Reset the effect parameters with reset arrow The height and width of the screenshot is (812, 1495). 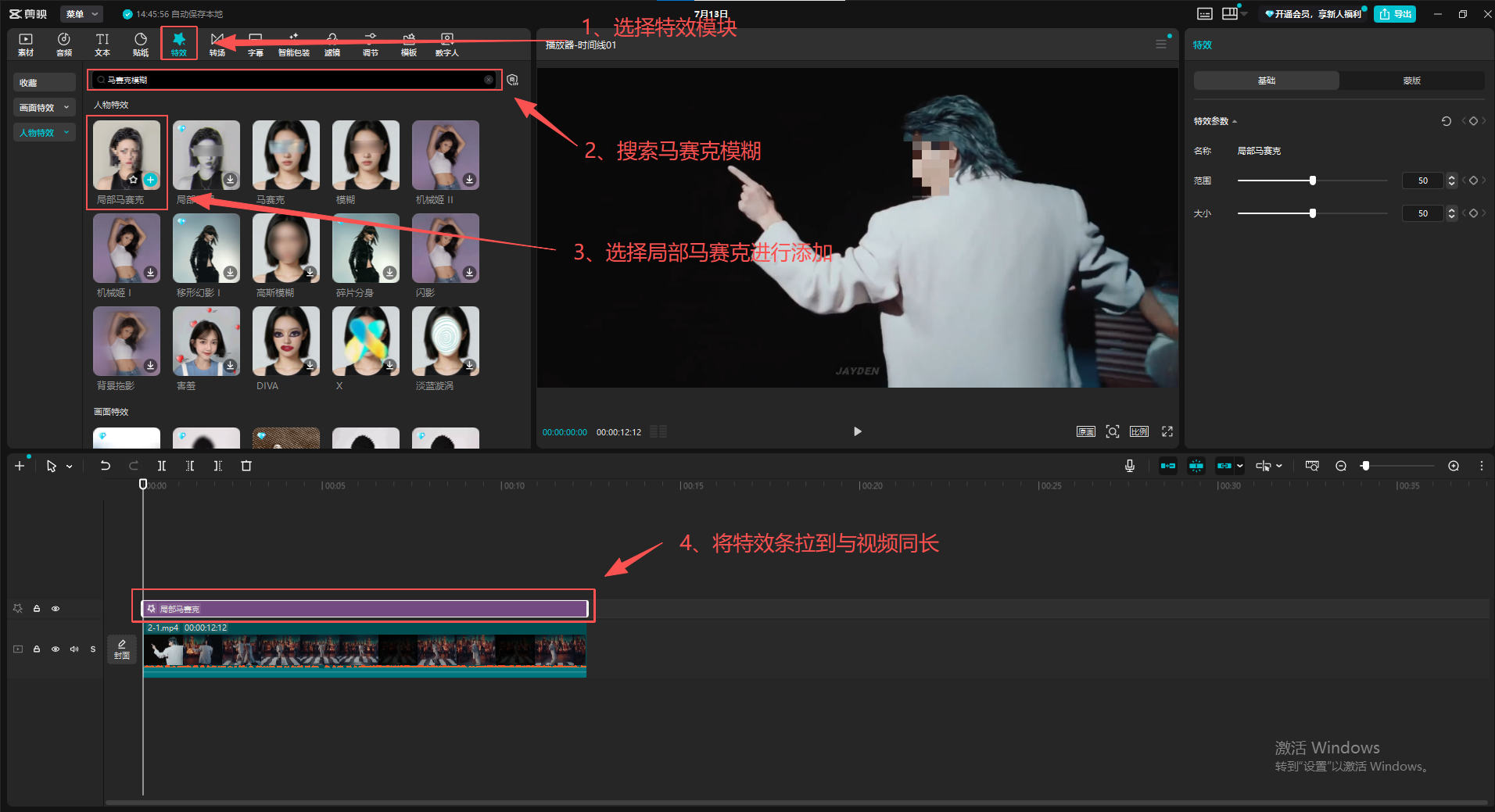(x=1447, y=121)
